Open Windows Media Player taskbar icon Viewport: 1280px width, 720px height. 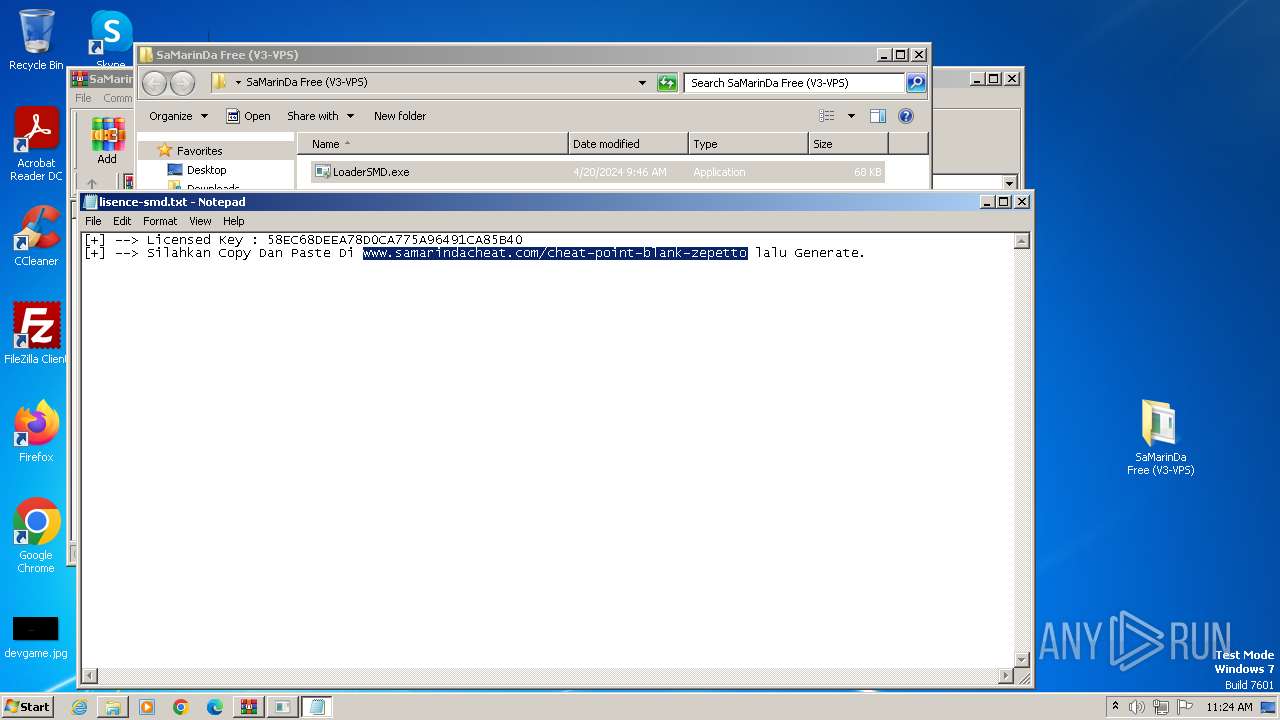coord(147,707)
